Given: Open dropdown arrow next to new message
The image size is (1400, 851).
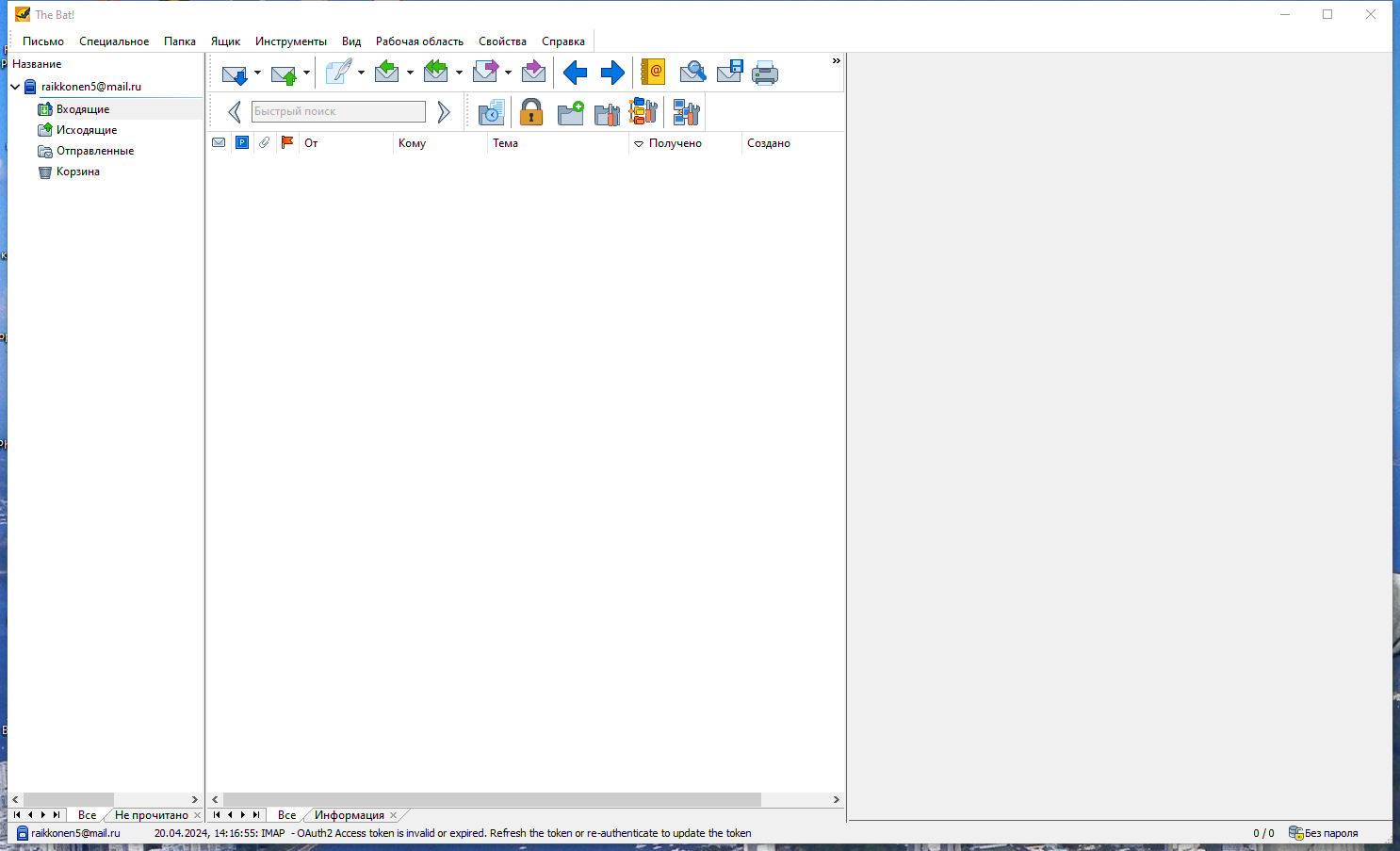Looking at the screenshot, I should tap(361, 73).
